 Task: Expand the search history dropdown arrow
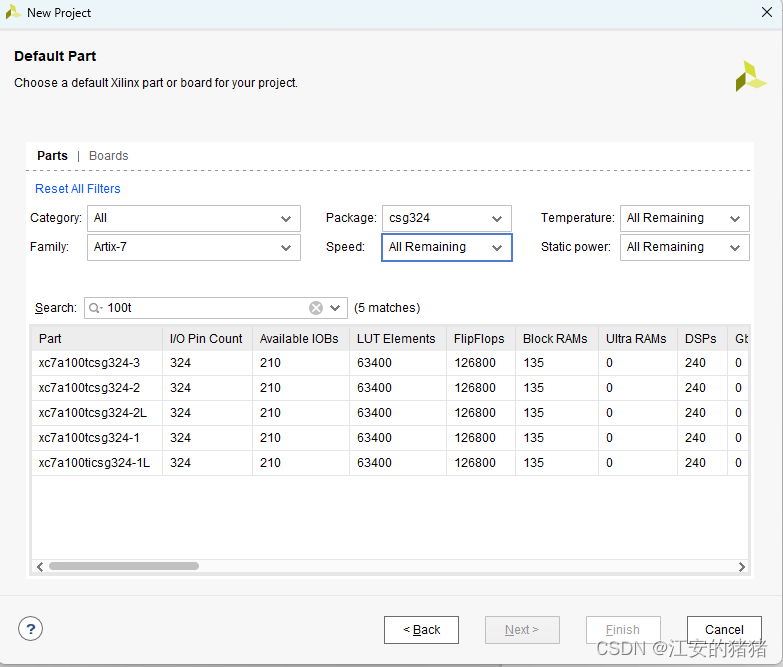tap(336, 308)
